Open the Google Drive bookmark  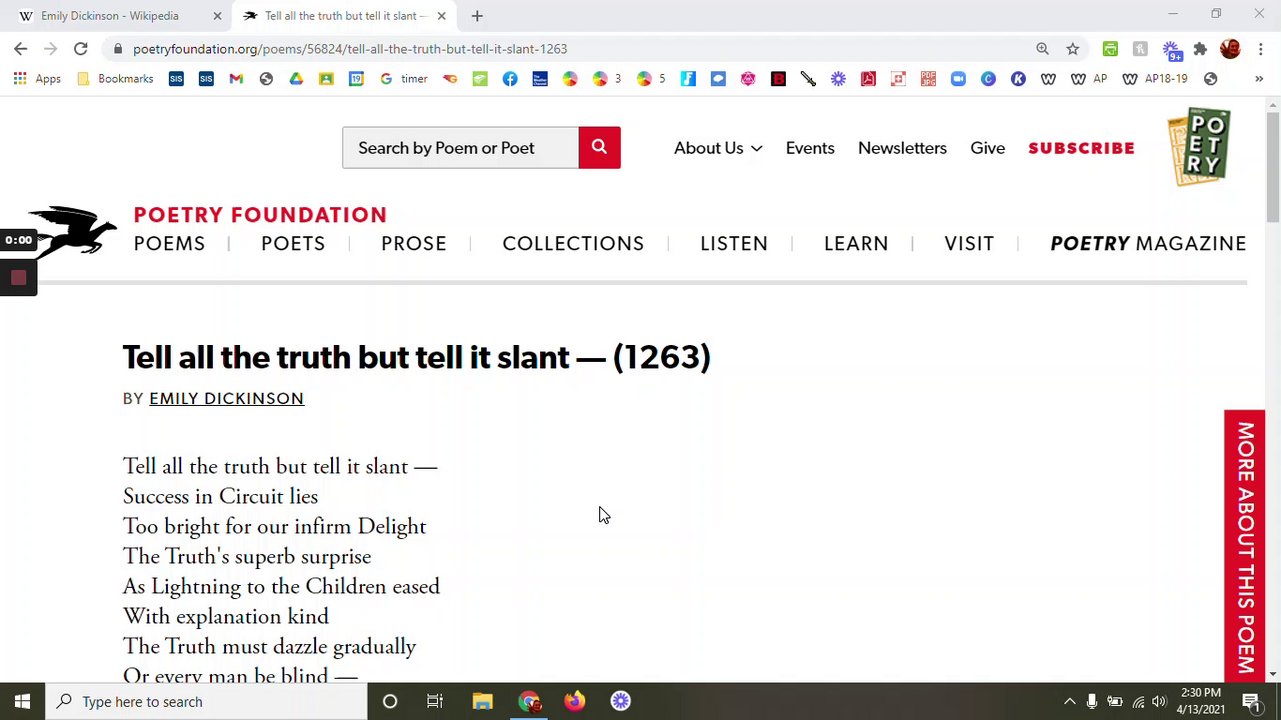296,79
